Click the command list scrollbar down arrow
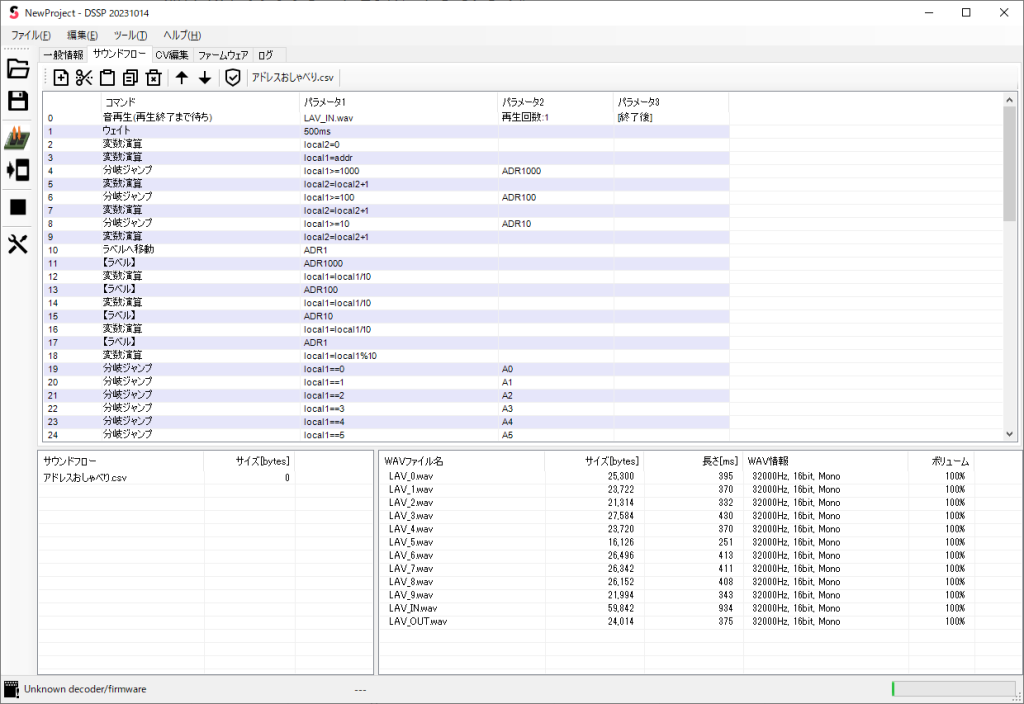 click(x=1009, y=434)
